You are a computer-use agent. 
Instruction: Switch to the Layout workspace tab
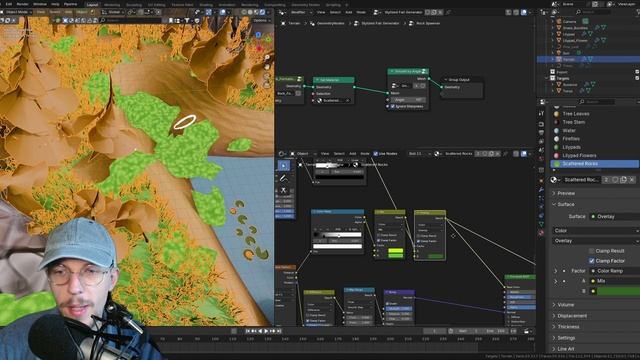point(92,5)
